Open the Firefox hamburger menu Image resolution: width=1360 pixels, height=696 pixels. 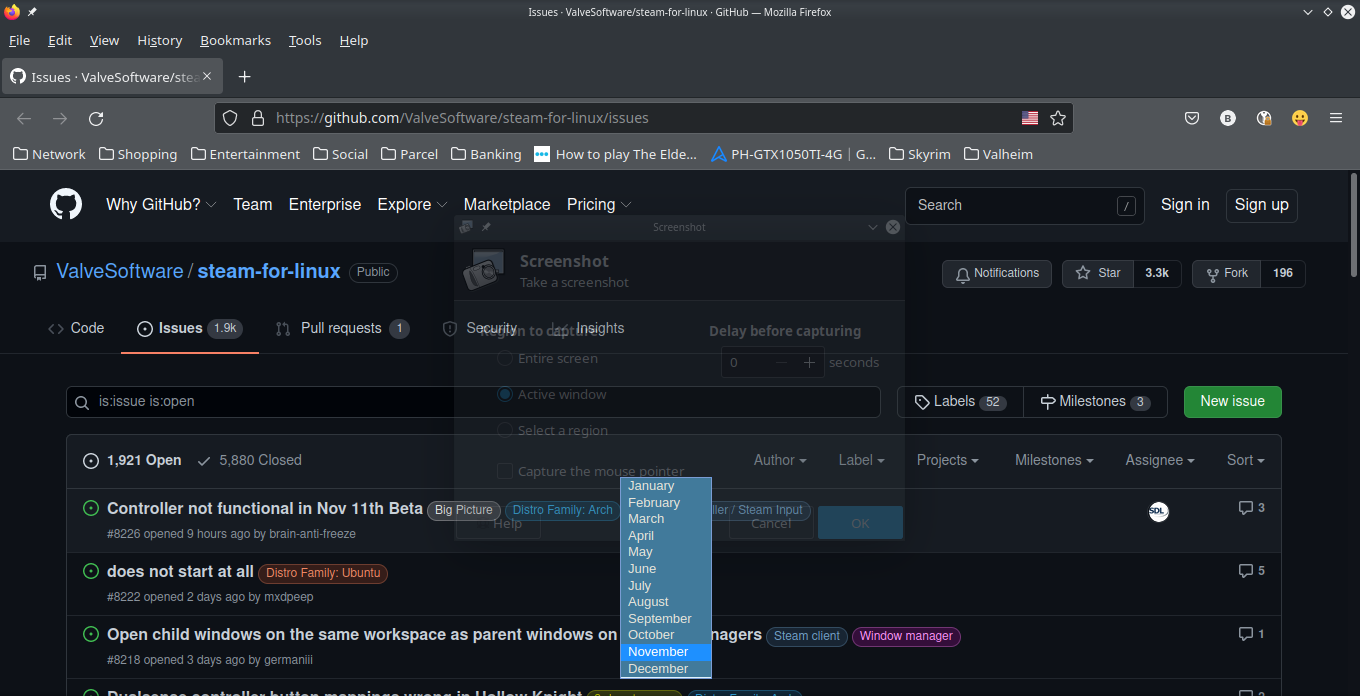[1336, 118]
